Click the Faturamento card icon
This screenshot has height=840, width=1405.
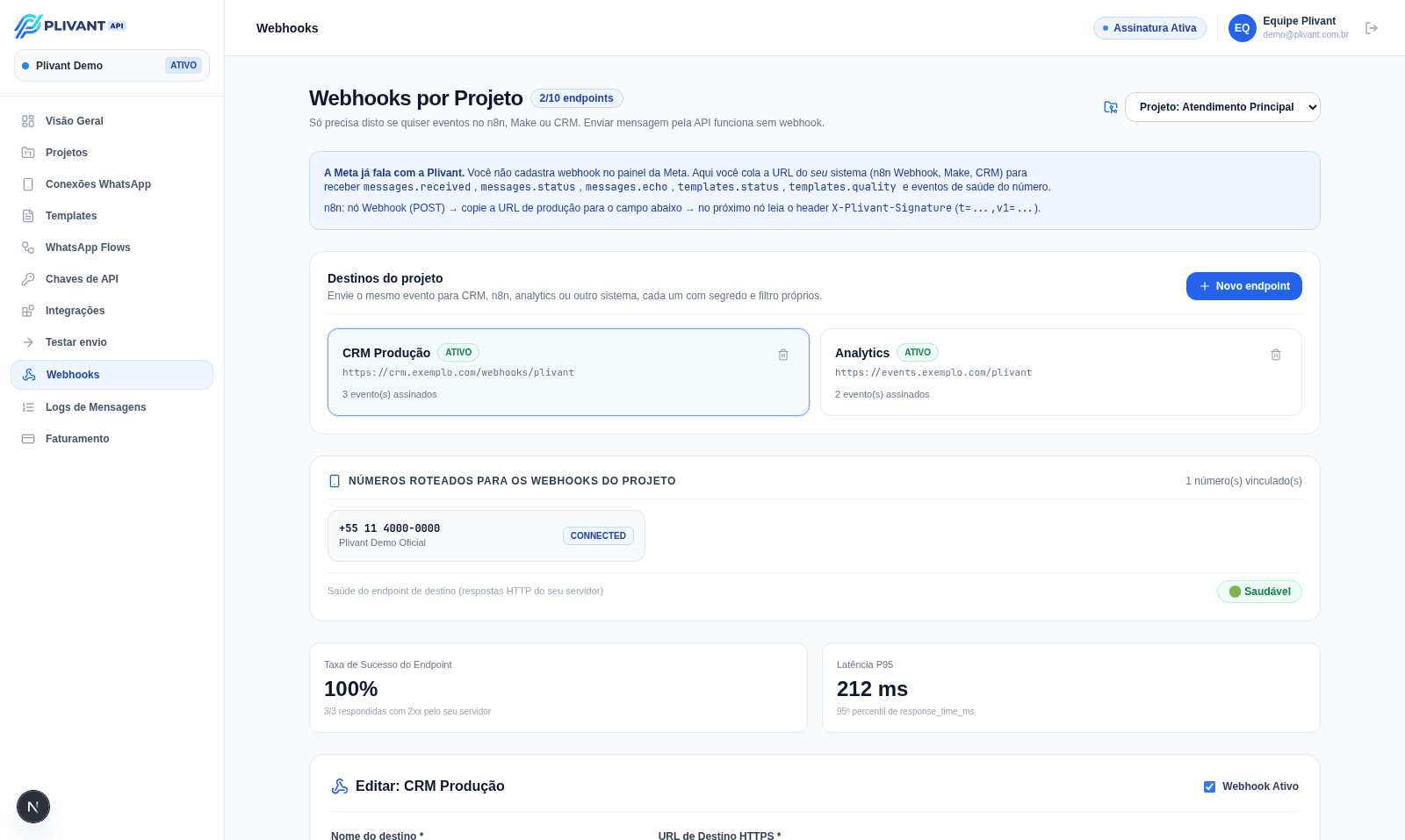coord(28,439)
